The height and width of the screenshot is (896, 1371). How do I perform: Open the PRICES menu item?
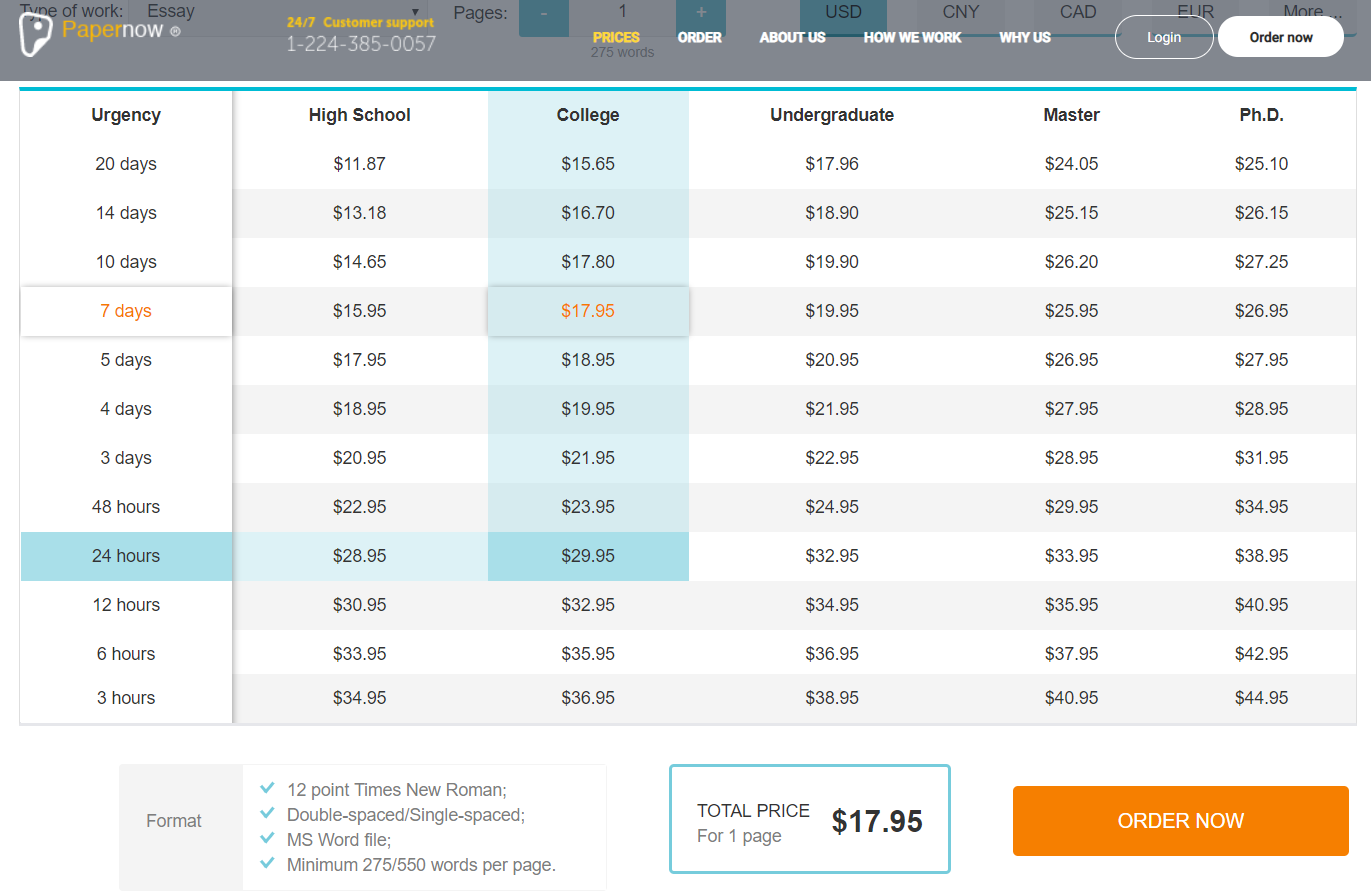coord(616,37)
